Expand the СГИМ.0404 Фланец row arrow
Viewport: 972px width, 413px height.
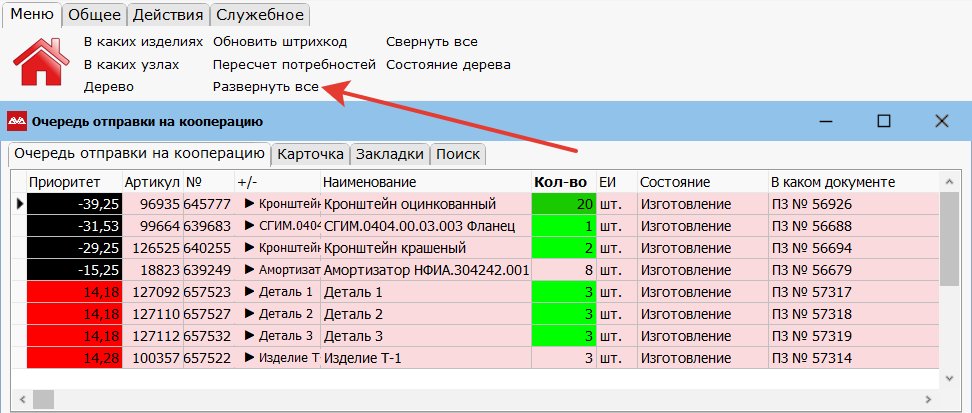coord(250,226)
